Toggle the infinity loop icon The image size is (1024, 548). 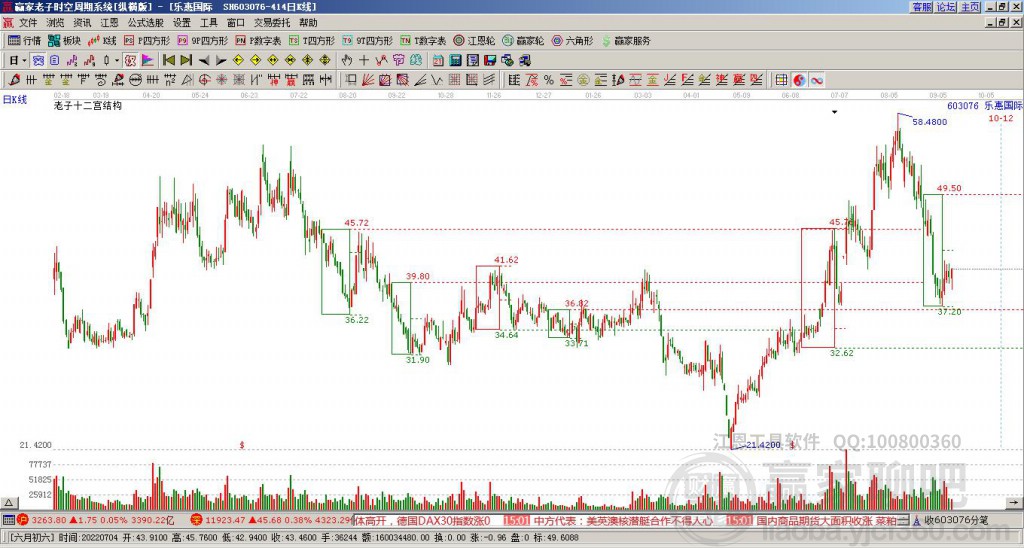pyautogui.click(x=816, y=80)
